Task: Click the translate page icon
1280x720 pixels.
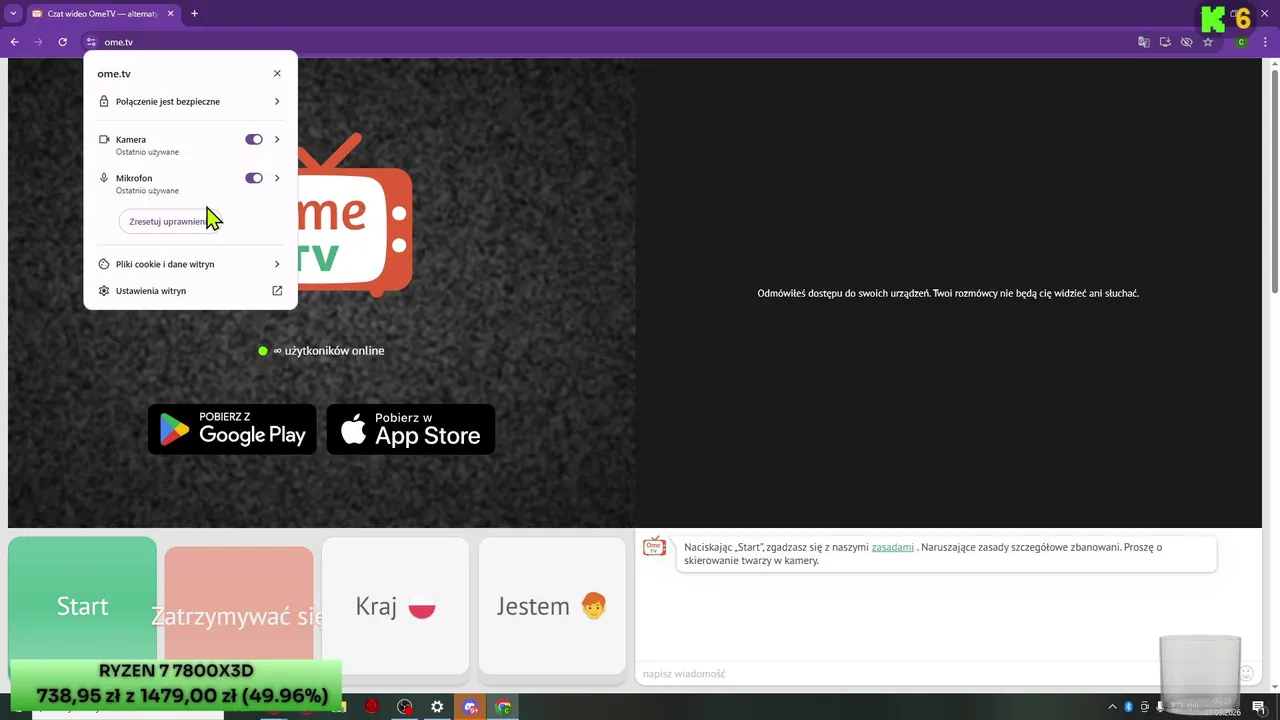Action: tap(1144, 42)
